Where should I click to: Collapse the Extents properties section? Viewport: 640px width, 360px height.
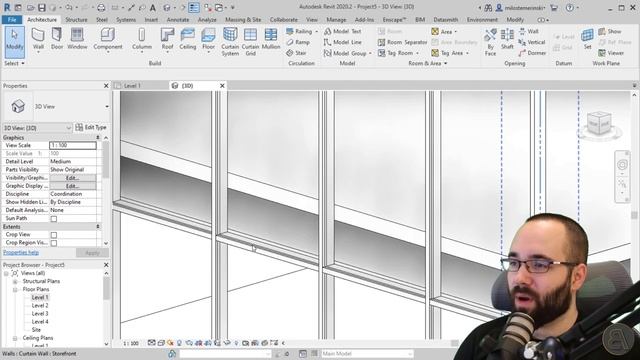[x=98, y=227]
